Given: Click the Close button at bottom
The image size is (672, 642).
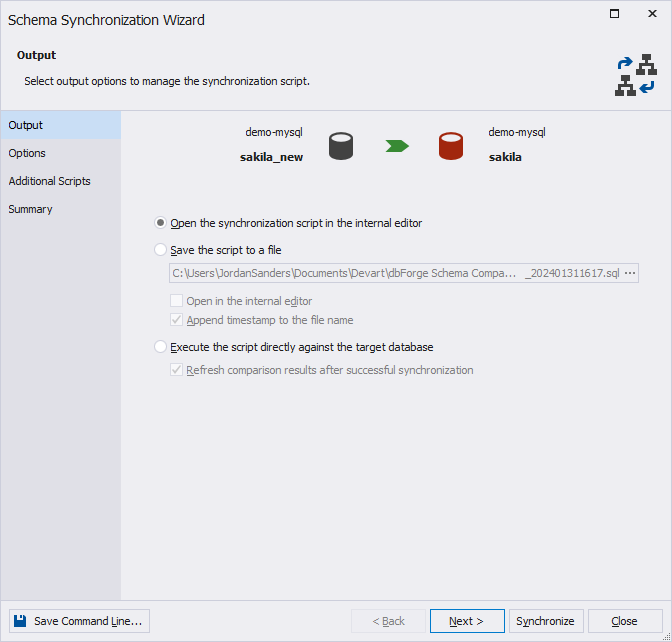Looking at the screenshot, I should click(625, 621).
